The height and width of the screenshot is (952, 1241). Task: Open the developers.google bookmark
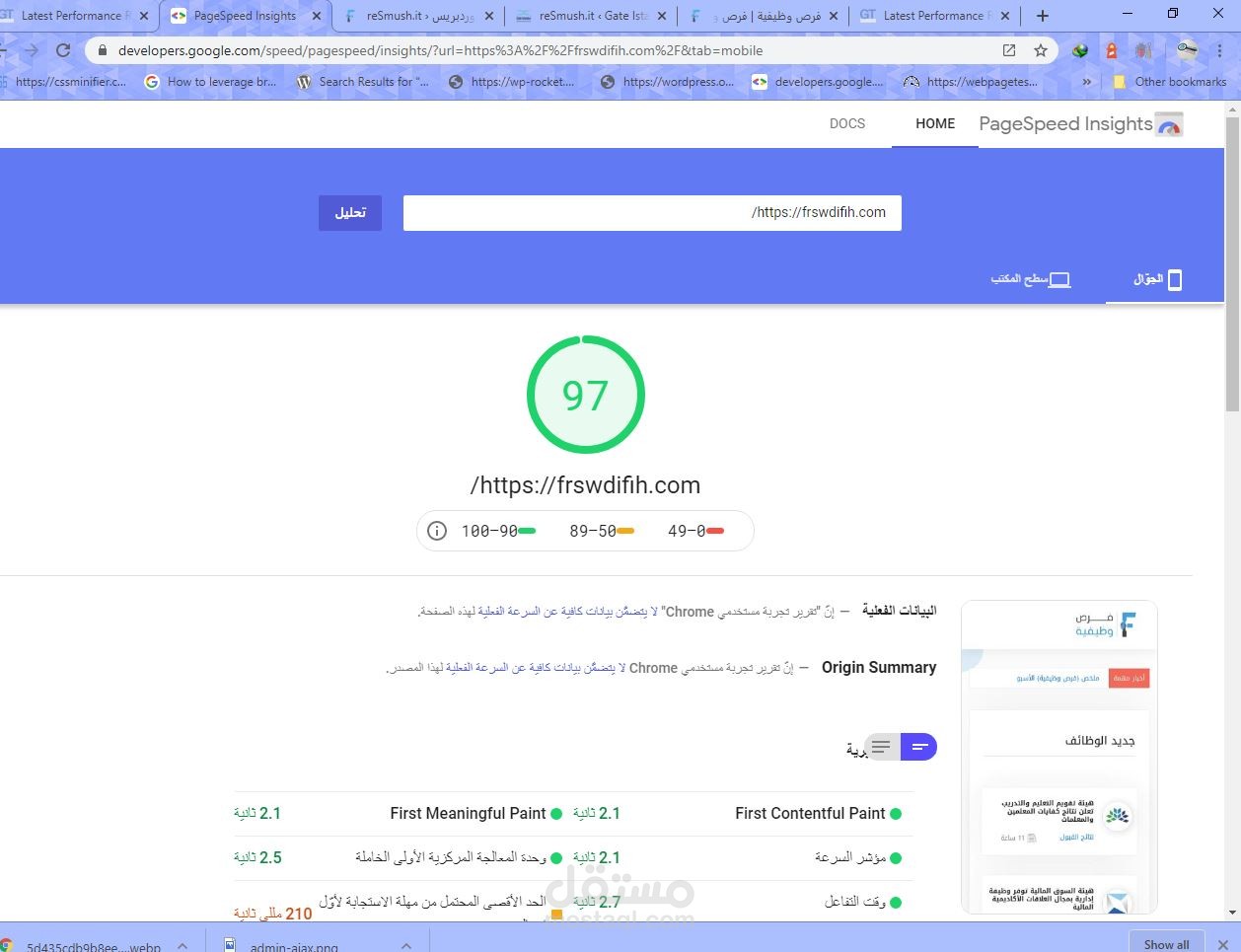(818, 82)
